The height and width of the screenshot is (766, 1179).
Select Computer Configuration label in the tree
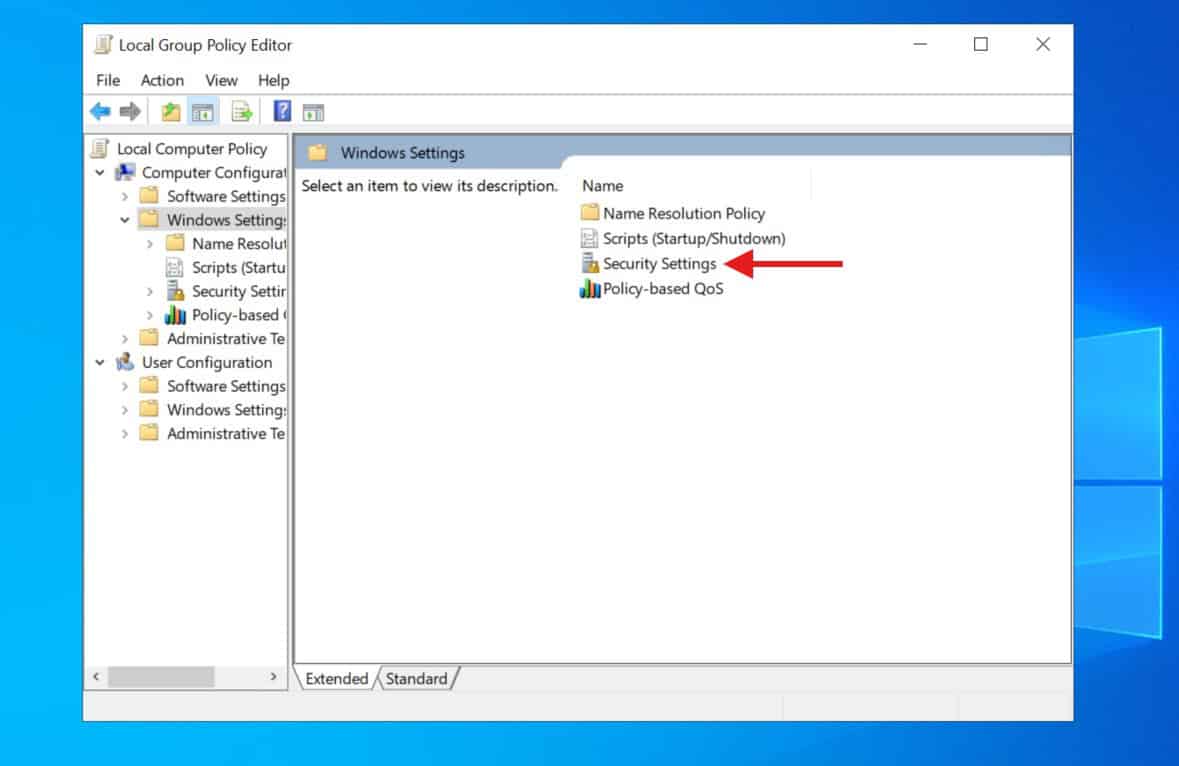coord(214,173)
